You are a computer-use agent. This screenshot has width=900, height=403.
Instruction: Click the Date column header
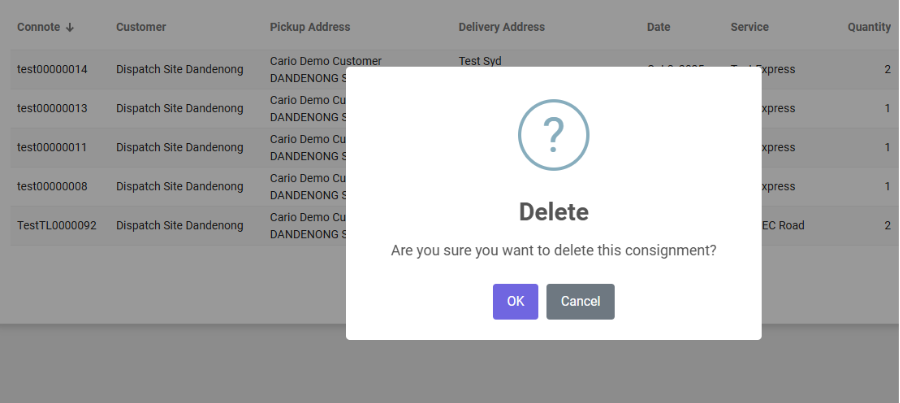(x=658, y=27)
